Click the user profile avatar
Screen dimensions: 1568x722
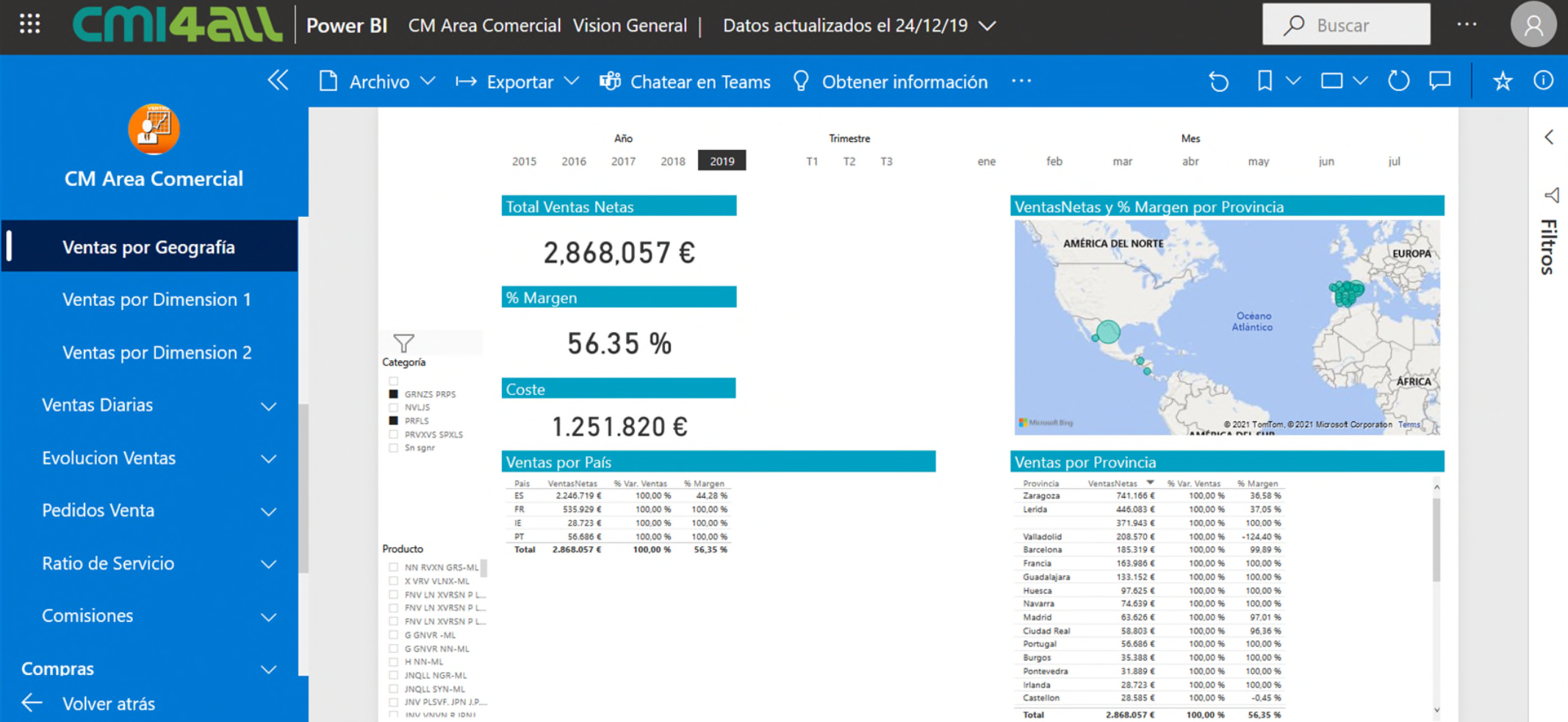pyautogui.click(x=1533, y=25)
